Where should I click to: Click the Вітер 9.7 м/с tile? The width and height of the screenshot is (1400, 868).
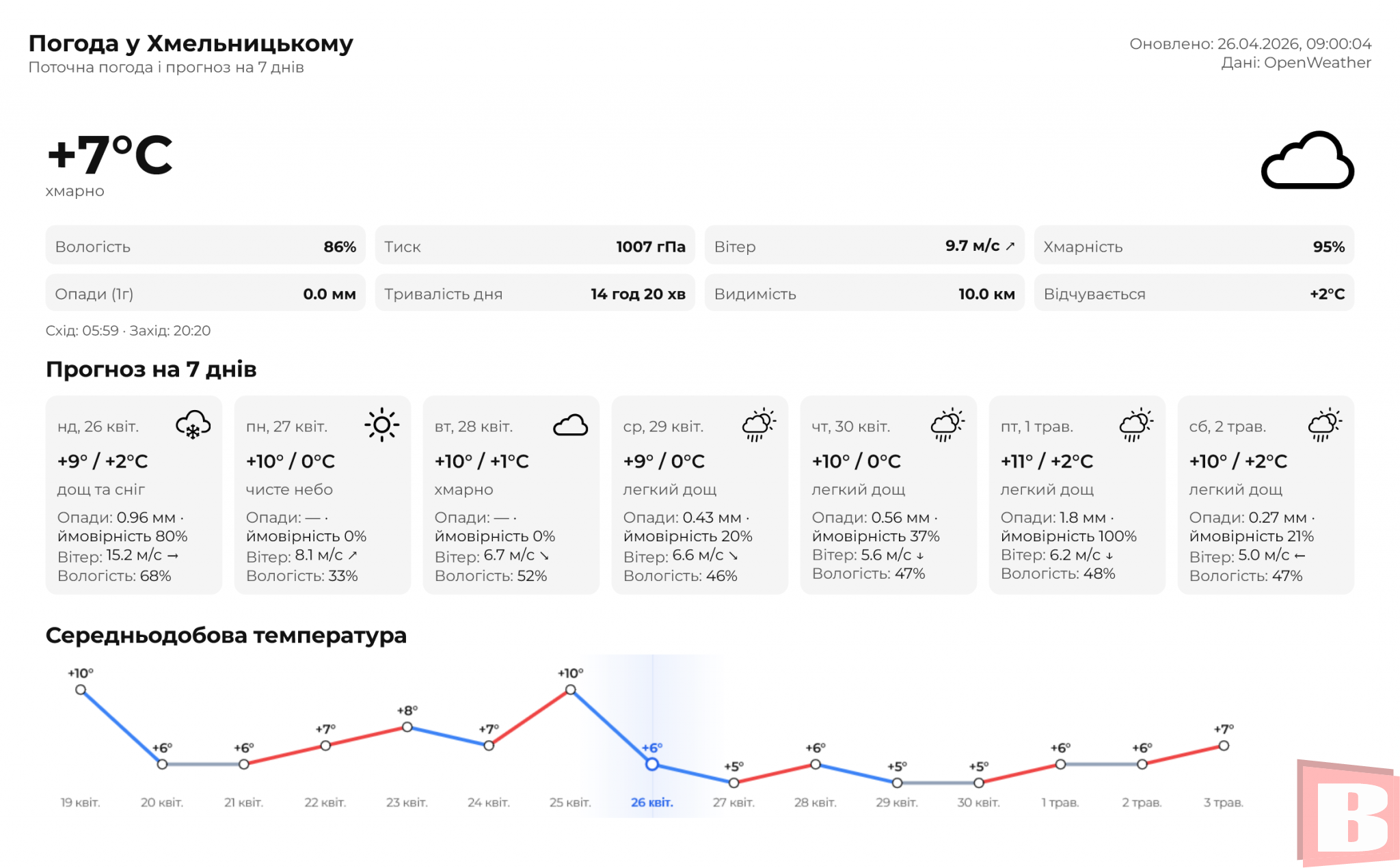point(864,246)
